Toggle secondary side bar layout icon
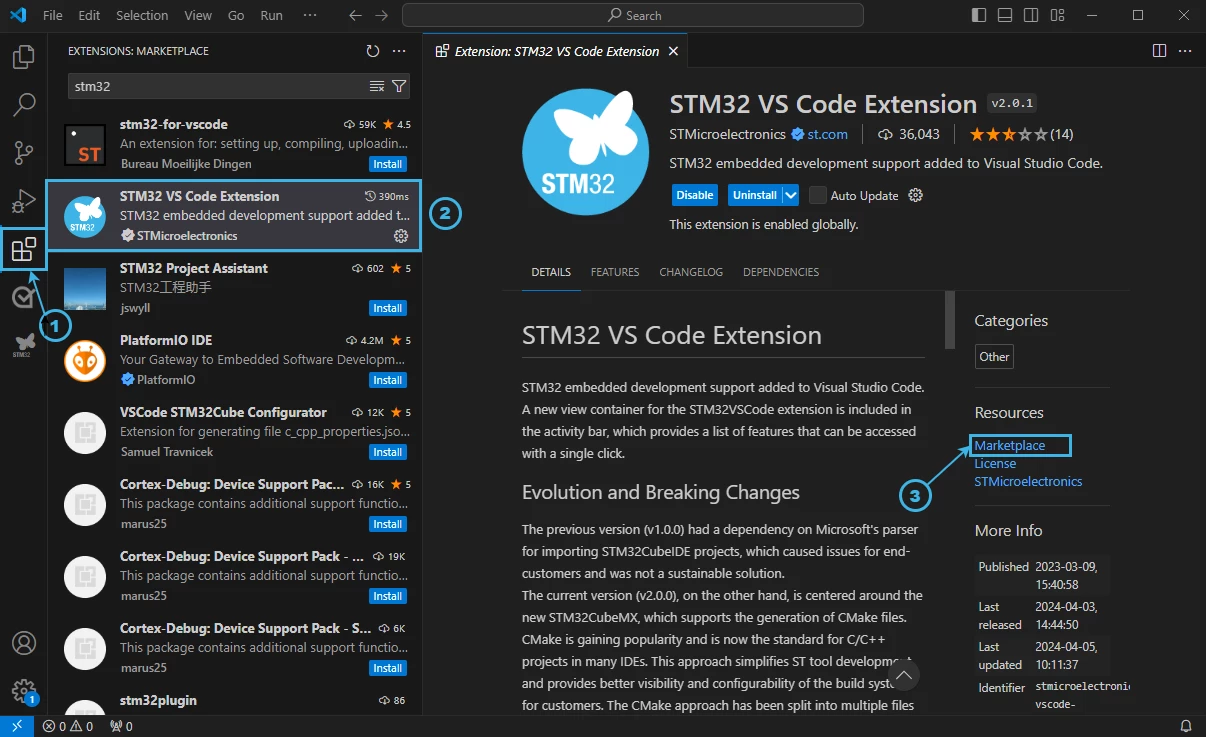The height and width of the screenshot is (737, 1207). 1031,15
